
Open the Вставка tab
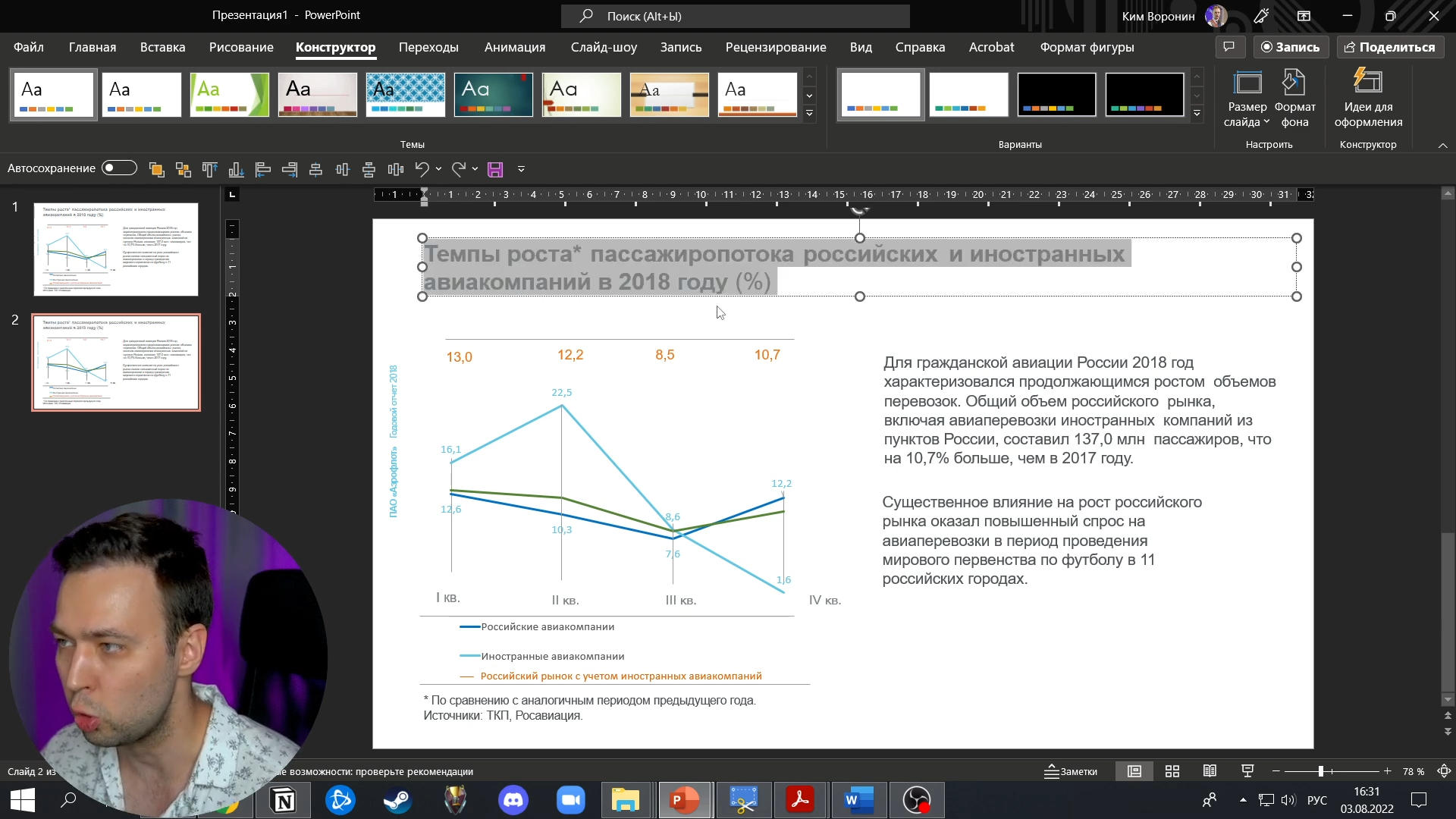tap(162, 47)
